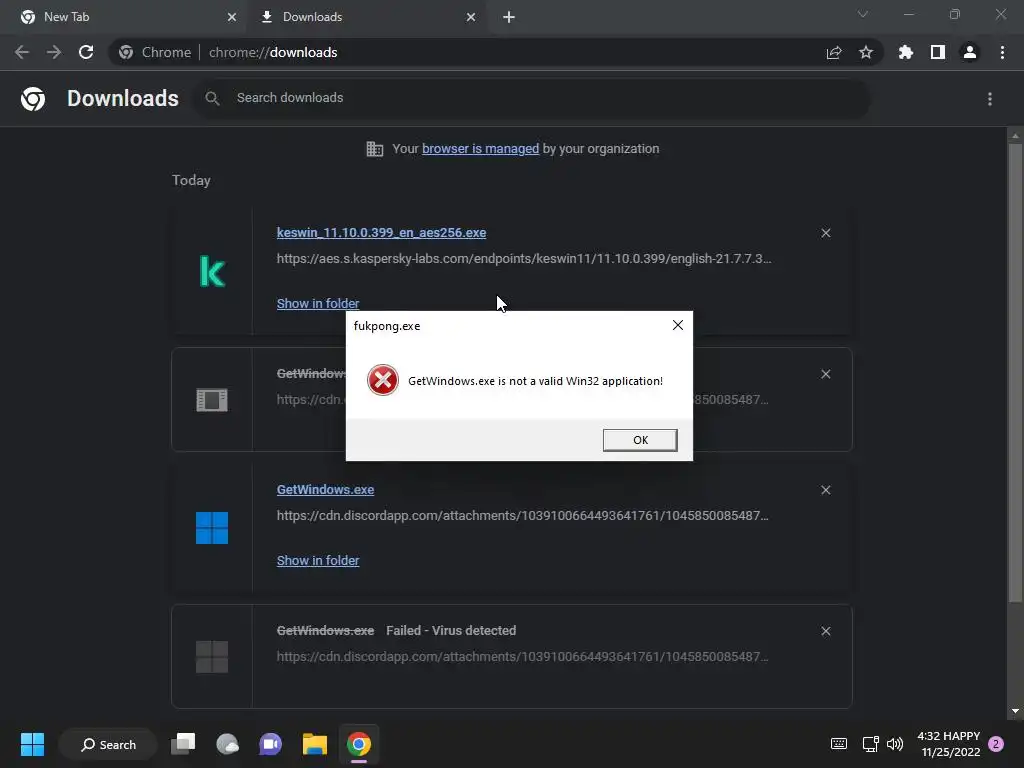Open keswin_11.10.0.399_en_aes256.exe file link
Viewport: 1024px width, 768px height.
[x=381, y=232]
